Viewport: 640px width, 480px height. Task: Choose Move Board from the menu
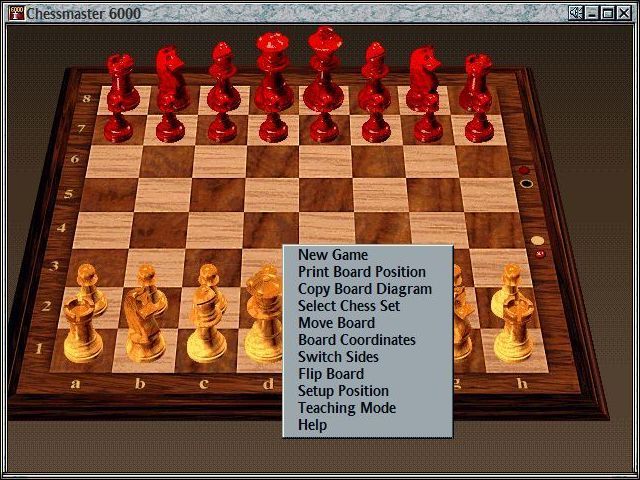[x=336, y=323]
